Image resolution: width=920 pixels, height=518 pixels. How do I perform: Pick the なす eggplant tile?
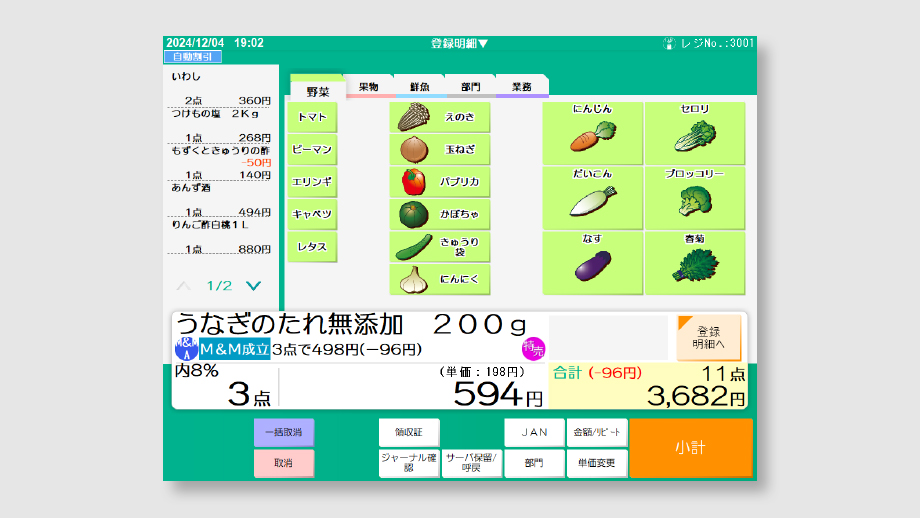click(x=593, y=263)
